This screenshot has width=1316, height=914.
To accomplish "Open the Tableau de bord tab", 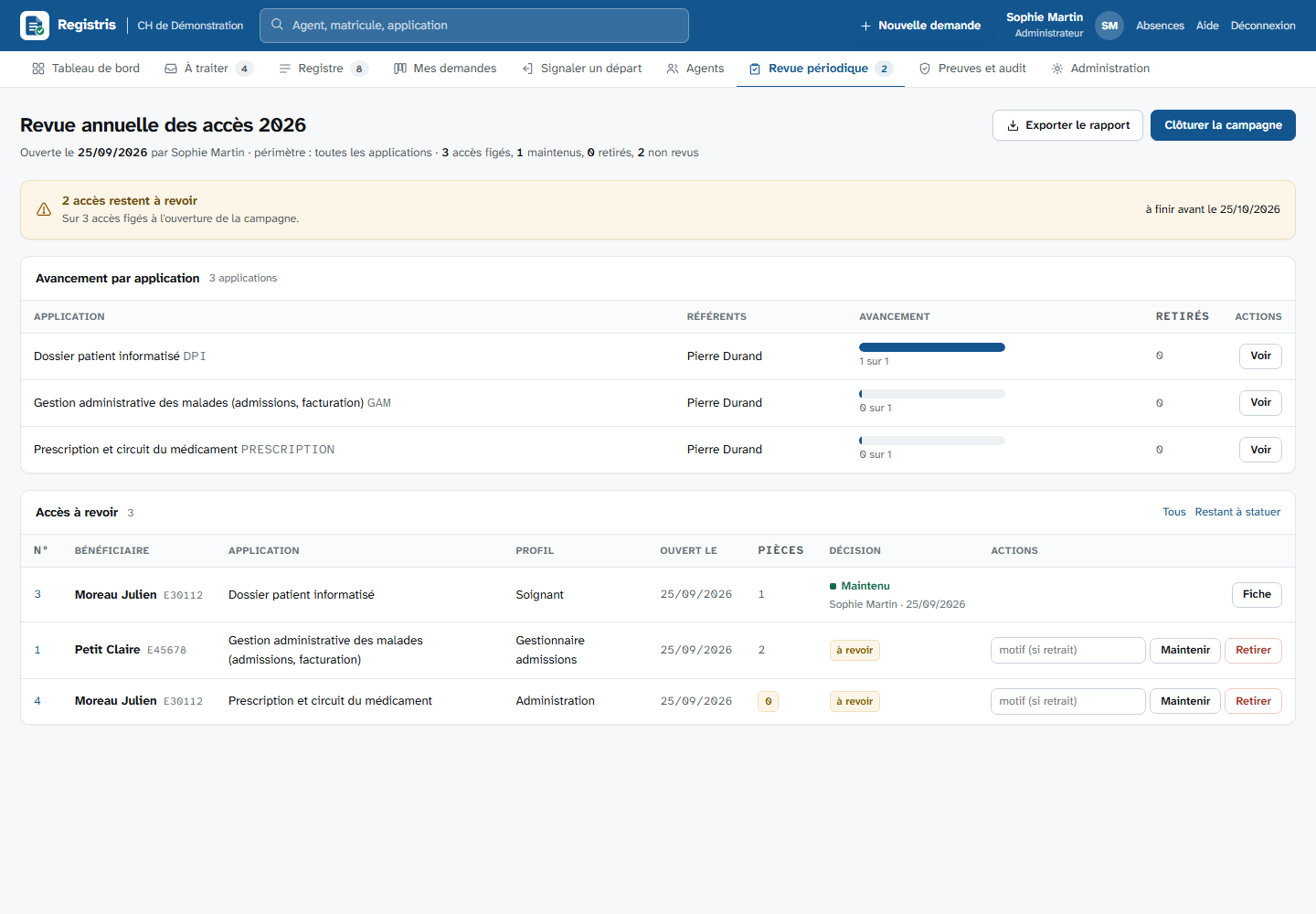I will (86, 69).
